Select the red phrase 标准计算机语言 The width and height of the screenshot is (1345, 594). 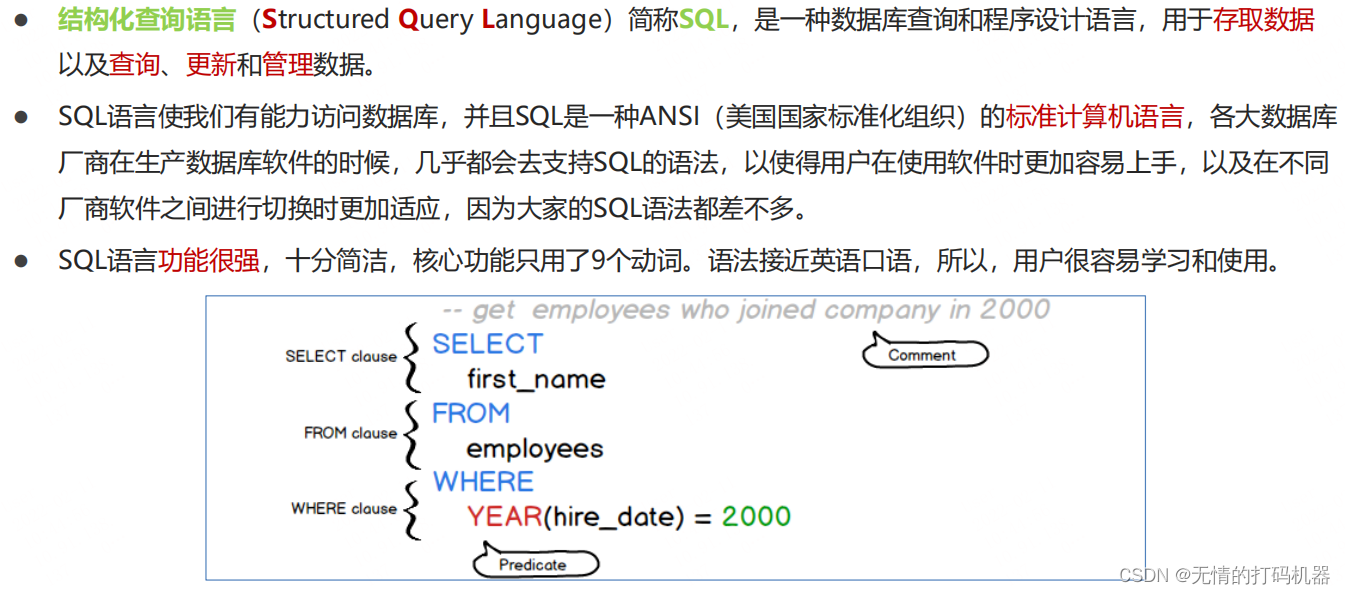tap(1095, 117)
